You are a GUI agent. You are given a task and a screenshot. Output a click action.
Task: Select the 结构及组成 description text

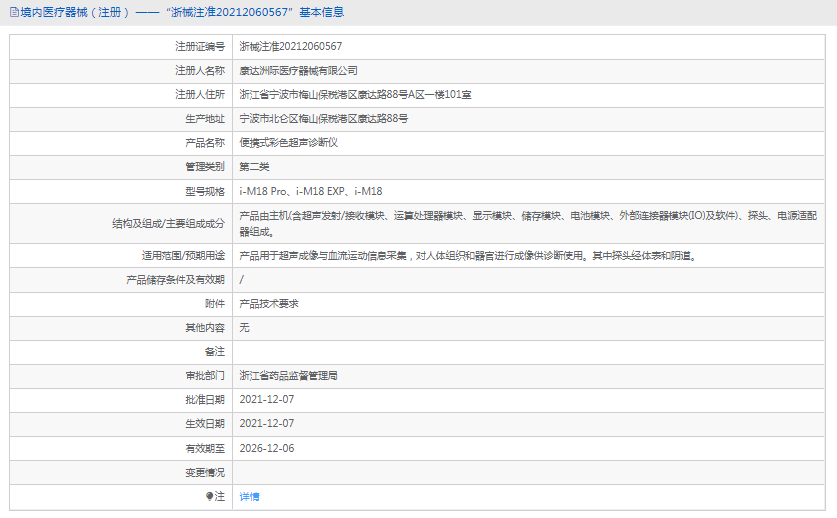528,223
